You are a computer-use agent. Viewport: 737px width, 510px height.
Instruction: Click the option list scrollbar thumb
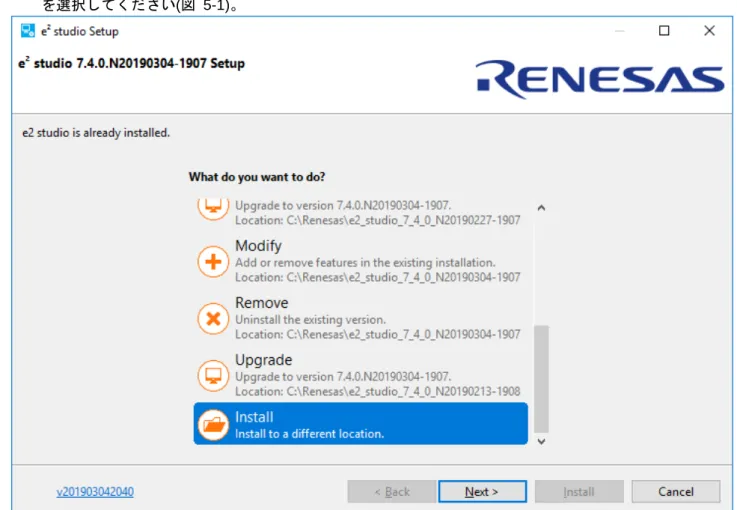click(541, 379)
